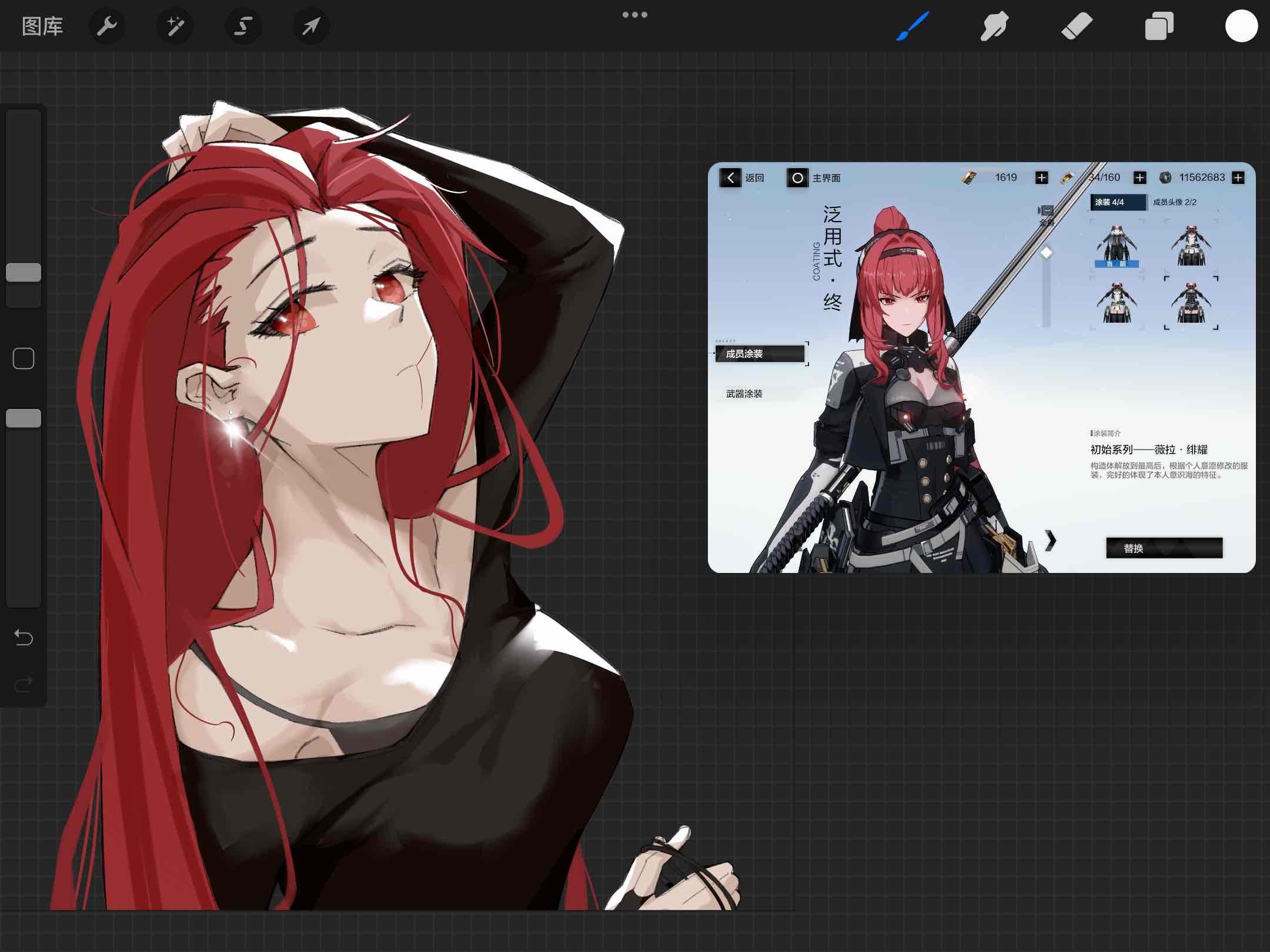Click the plus button next to 34/160

coord(1139,177)
